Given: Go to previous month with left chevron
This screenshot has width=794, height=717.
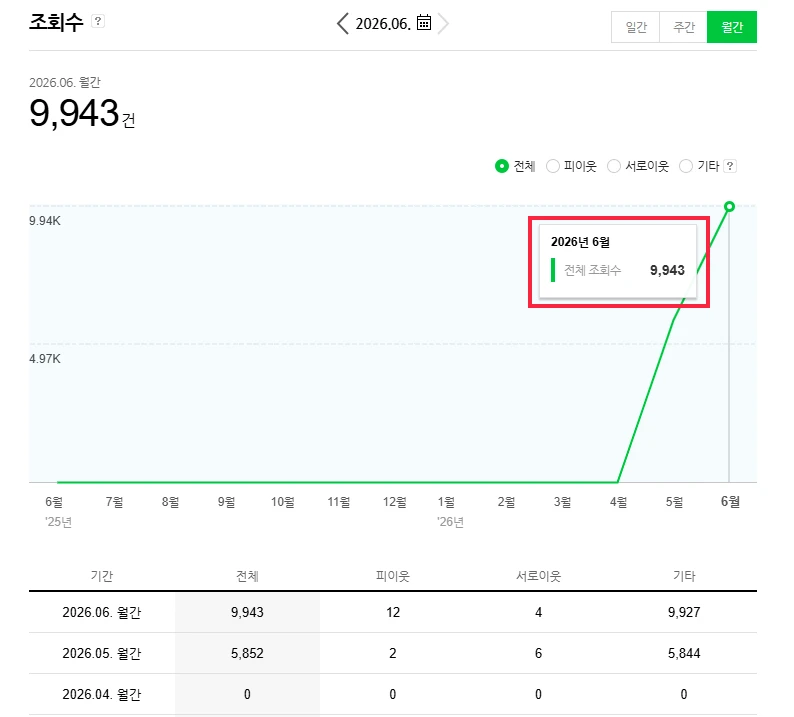Looking at the screenshot, I should [343, 24].
